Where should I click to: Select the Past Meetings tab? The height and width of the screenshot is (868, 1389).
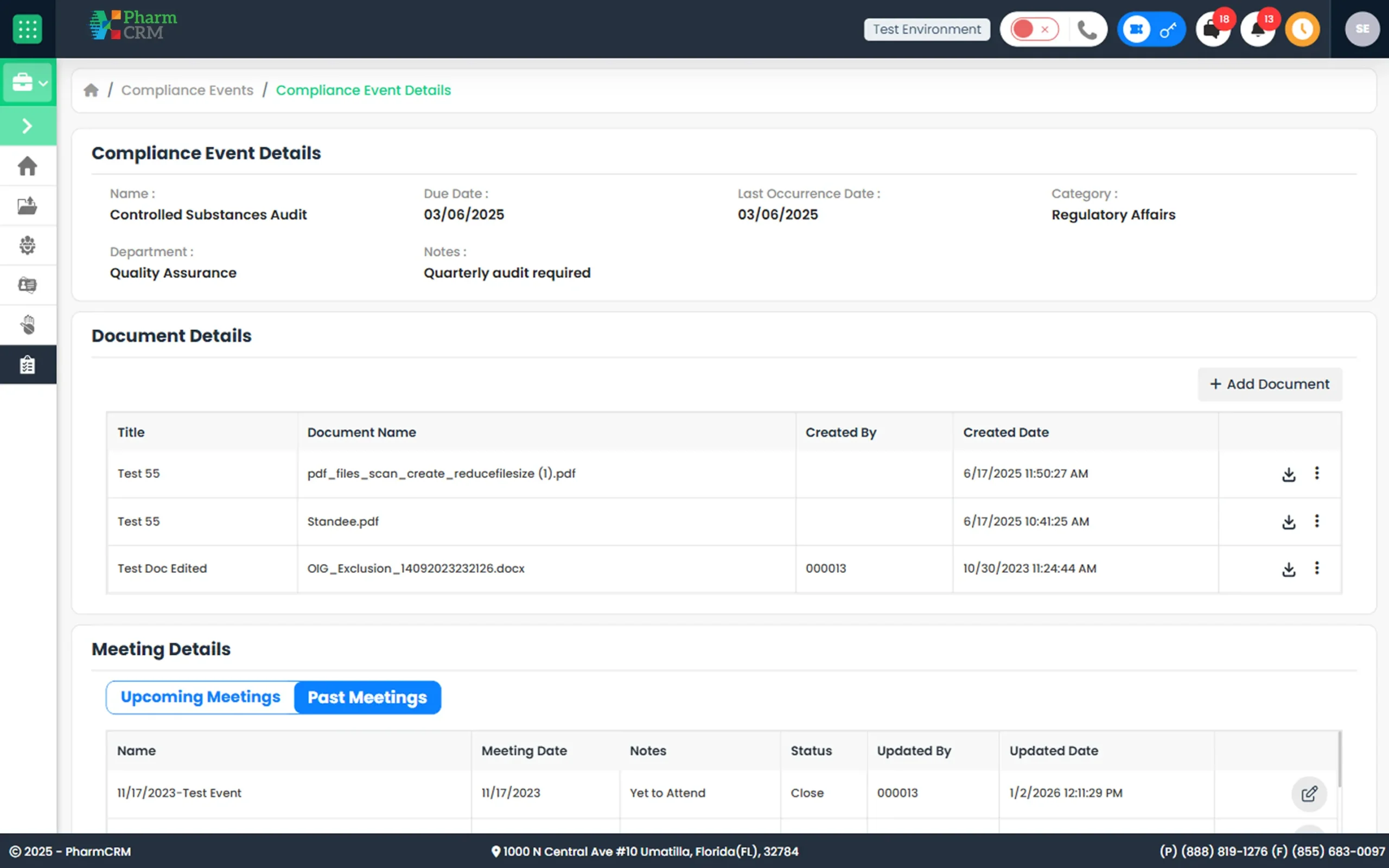(x=367, y=698)
